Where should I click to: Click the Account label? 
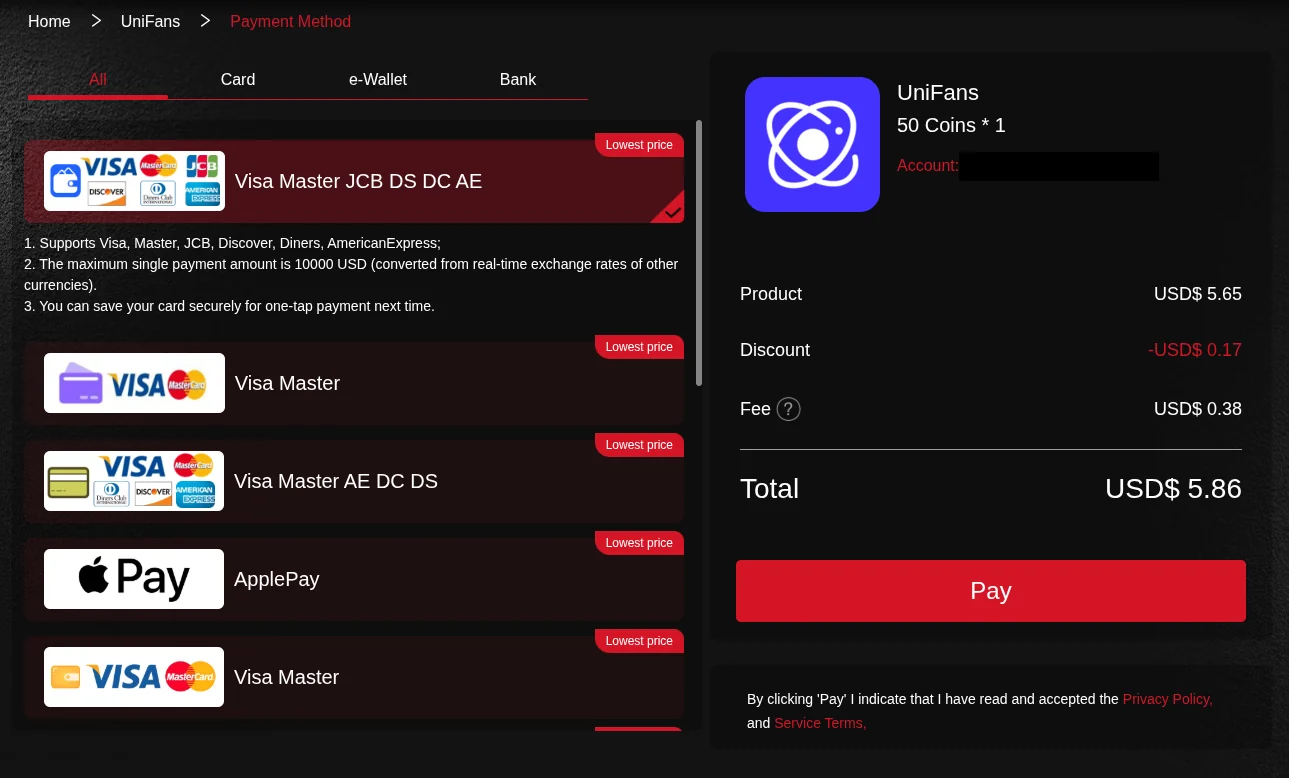tap(928, 165)
